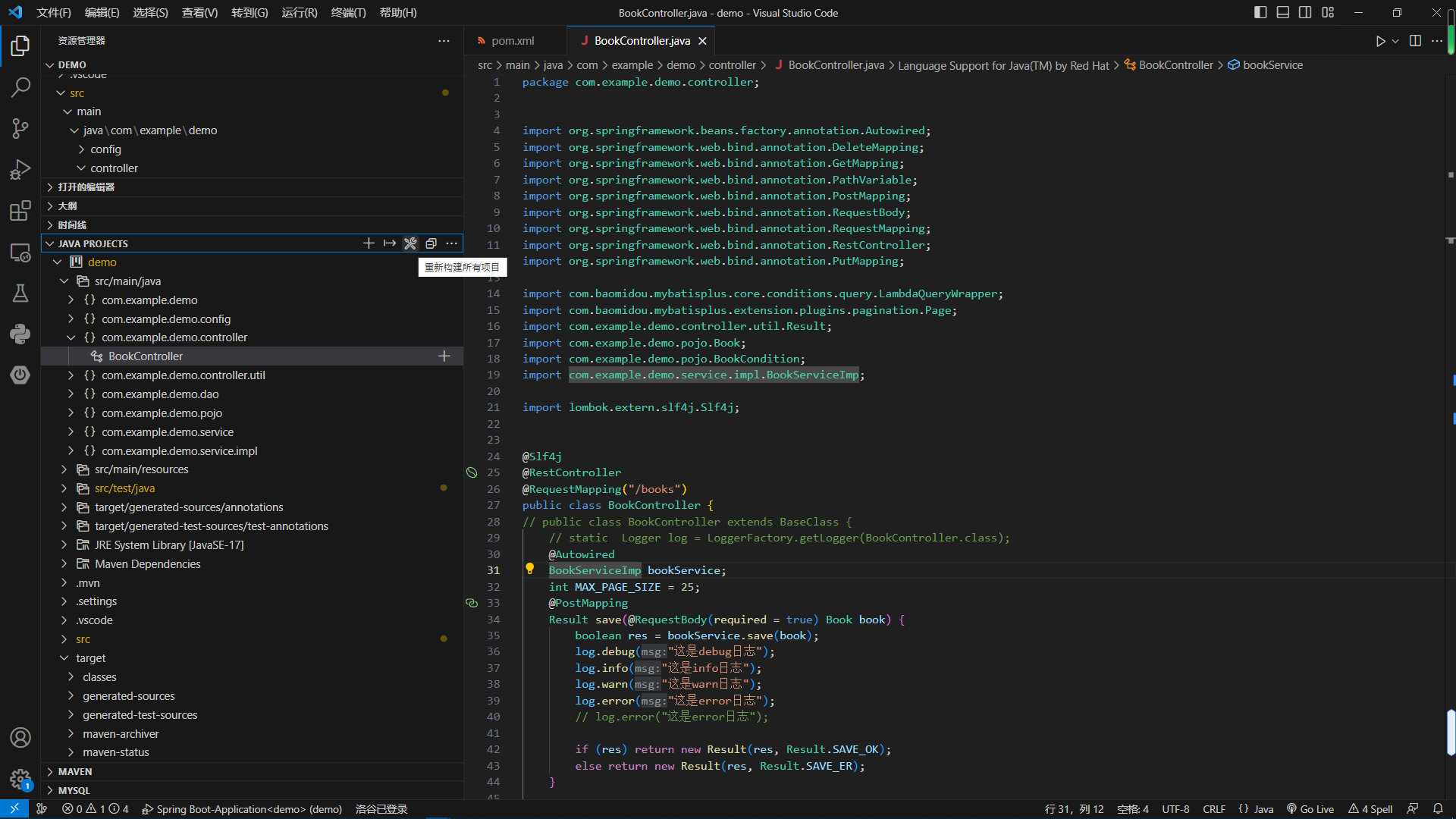Toggle secondary side bar layout button
Image resolution: width=1456 pixels, height=819 pixels.
(x=1305, y=12)
